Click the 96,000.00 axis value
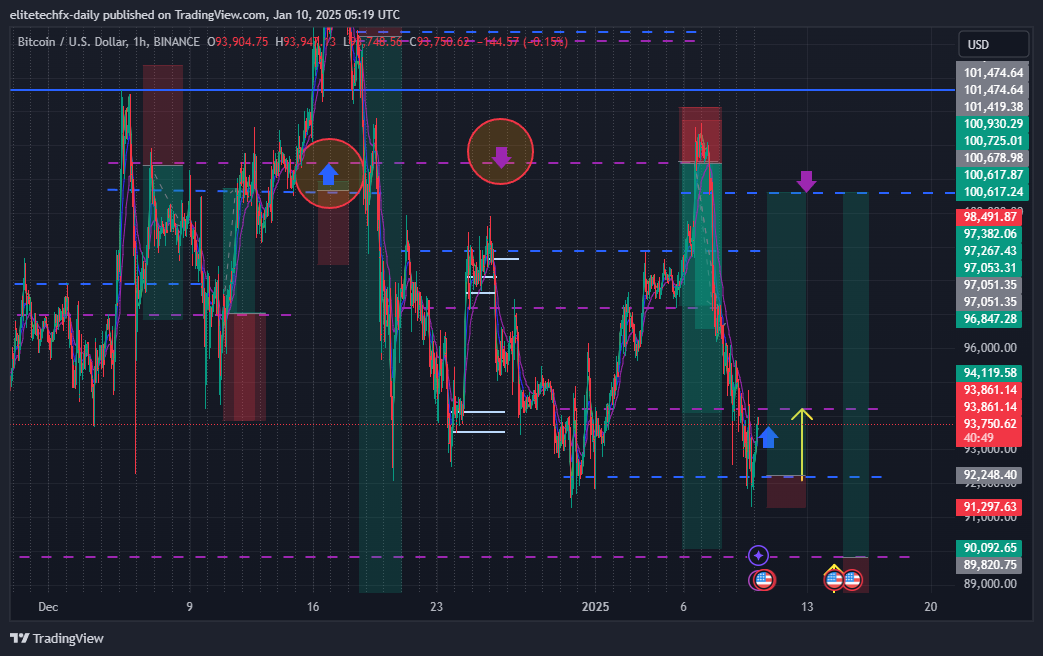The width and height of the screenshot is (1043, 656). pos(990,347)
